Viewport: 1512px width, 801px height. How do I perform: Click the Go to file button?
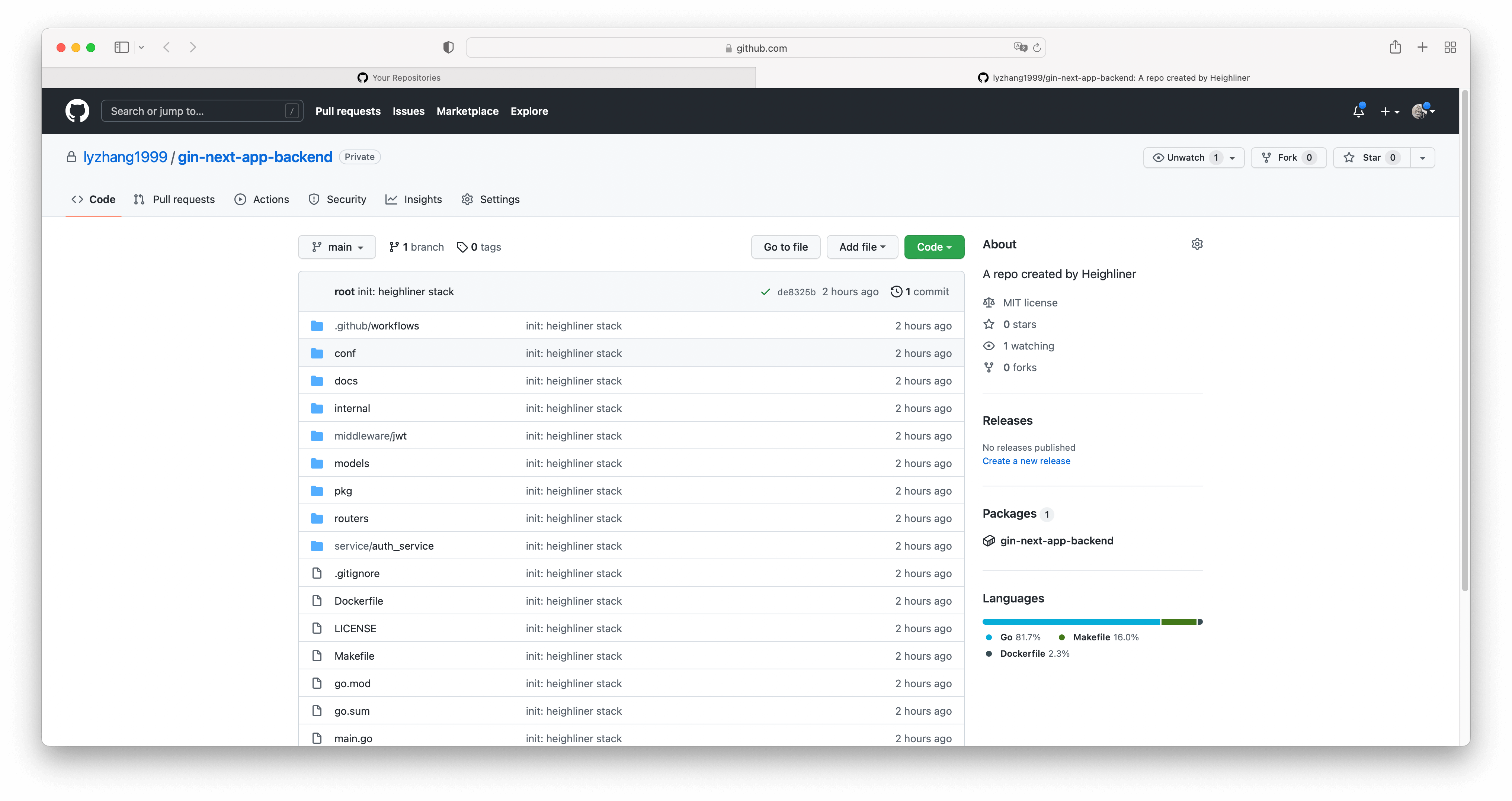[x=785, y=247]
